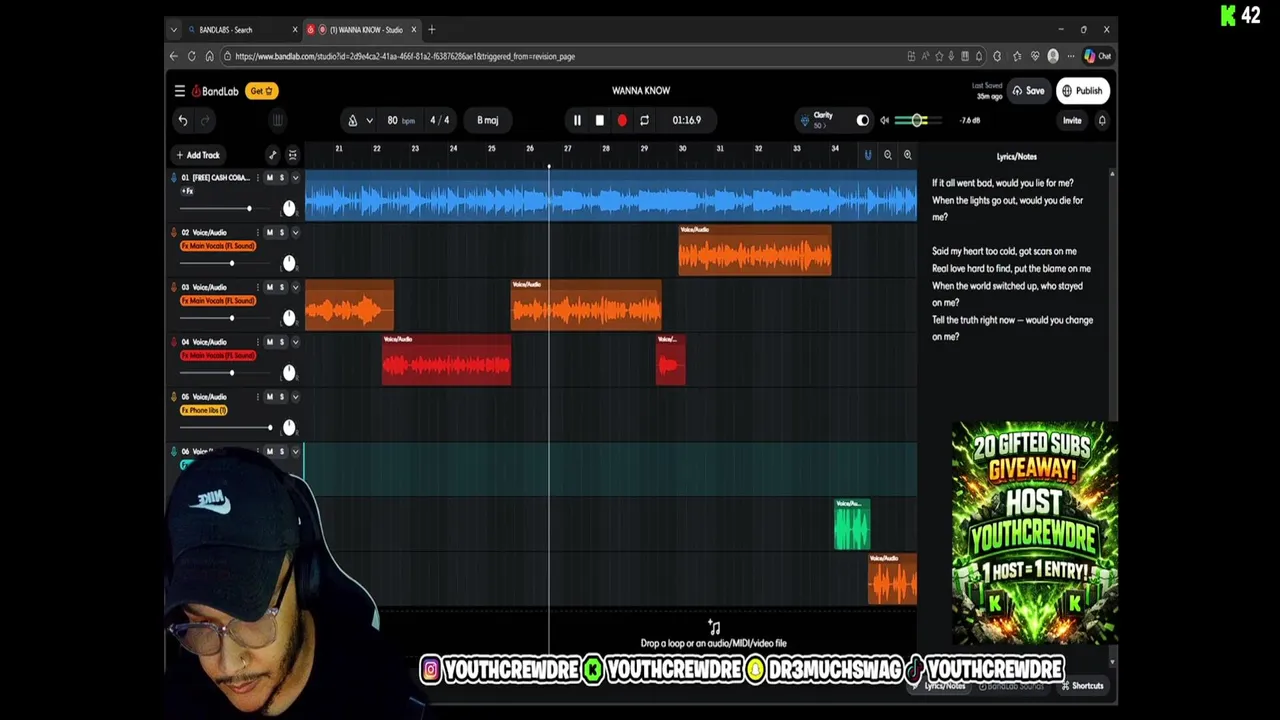This screenshot has width=1280, height=720.
Task: Click the 80 bpm tempo field
Action: click(400, 120)
